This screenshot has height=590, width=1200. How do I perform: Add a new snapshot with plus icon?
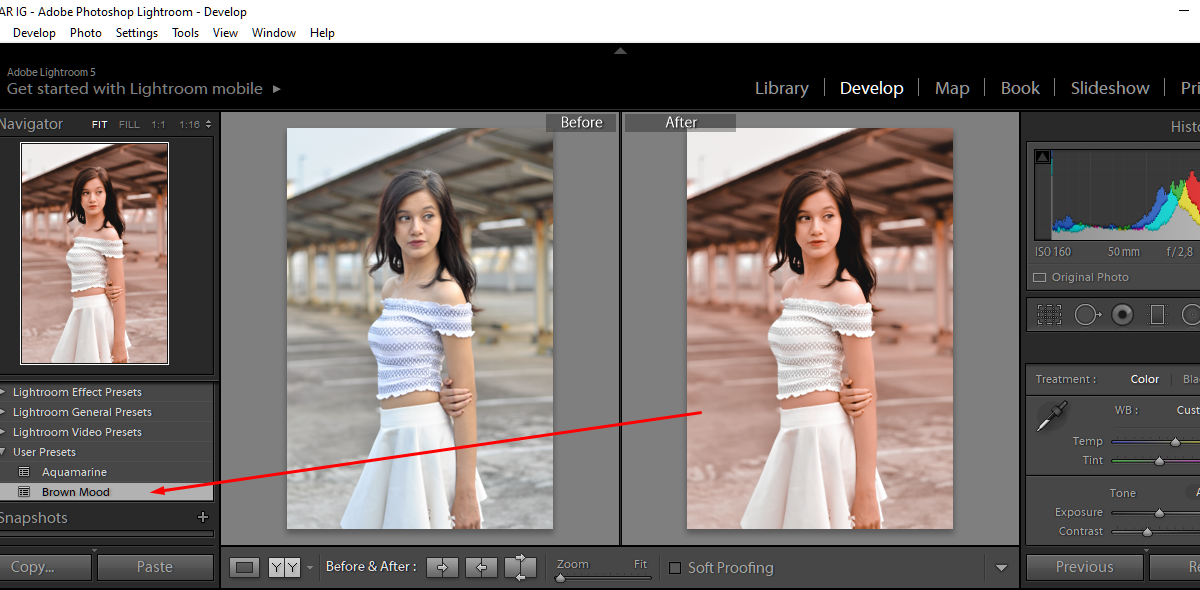(203, 517)
